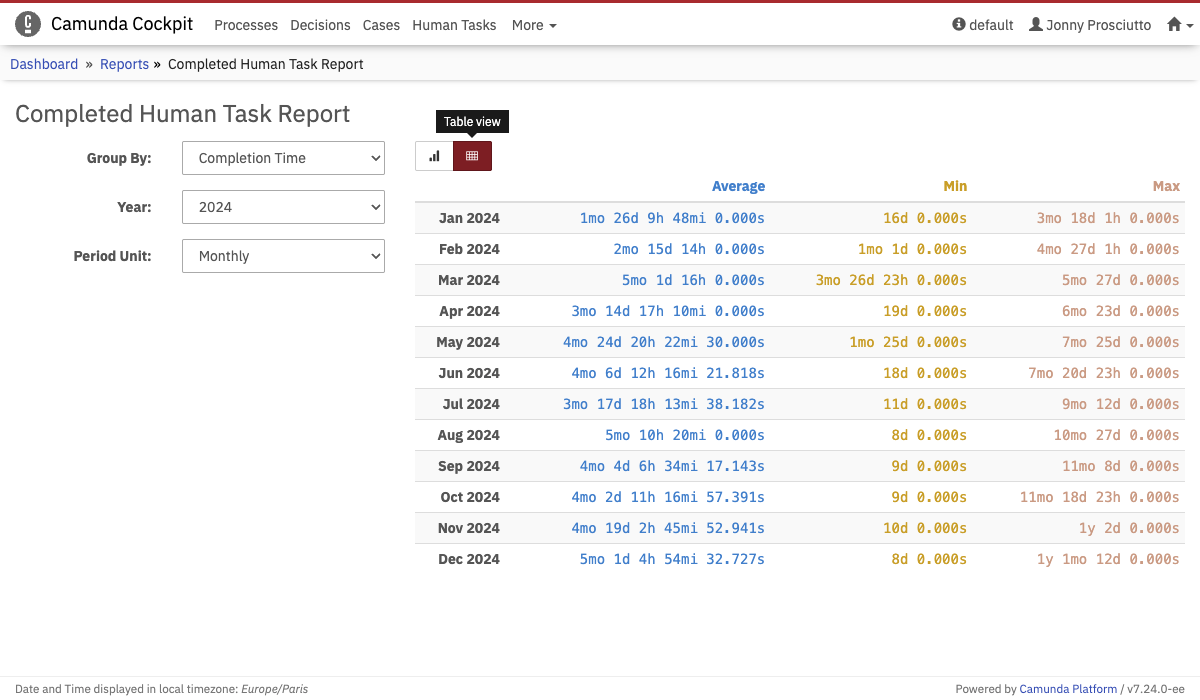Click the Average column header

click(x=738, y=186)
